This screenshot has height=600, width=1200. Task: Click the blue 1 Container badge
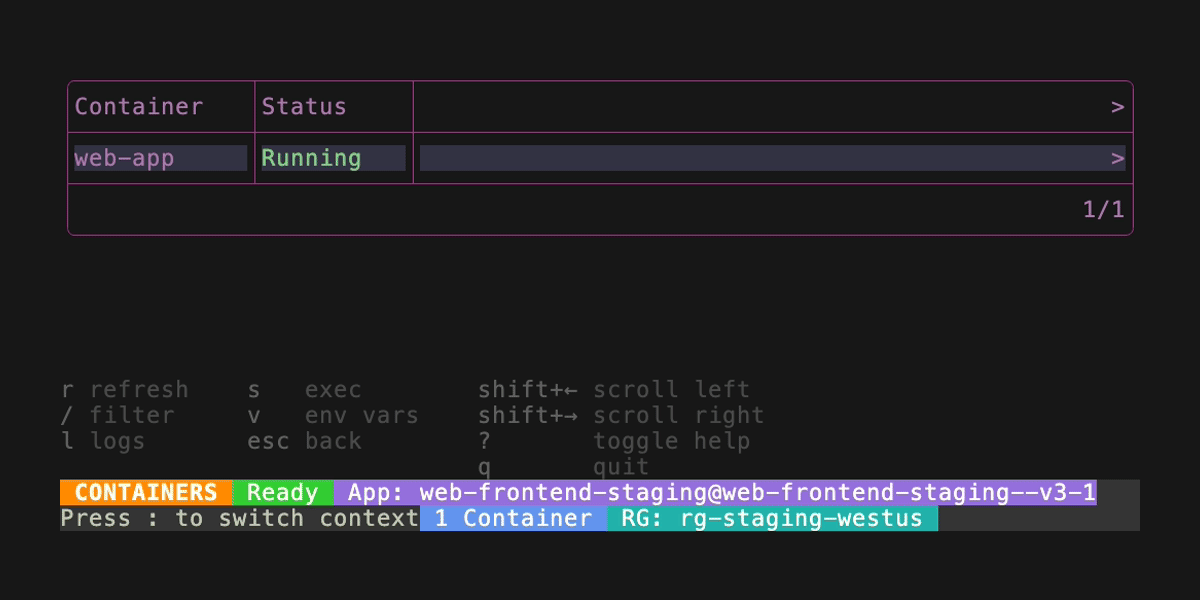click(x=512, y=518)
